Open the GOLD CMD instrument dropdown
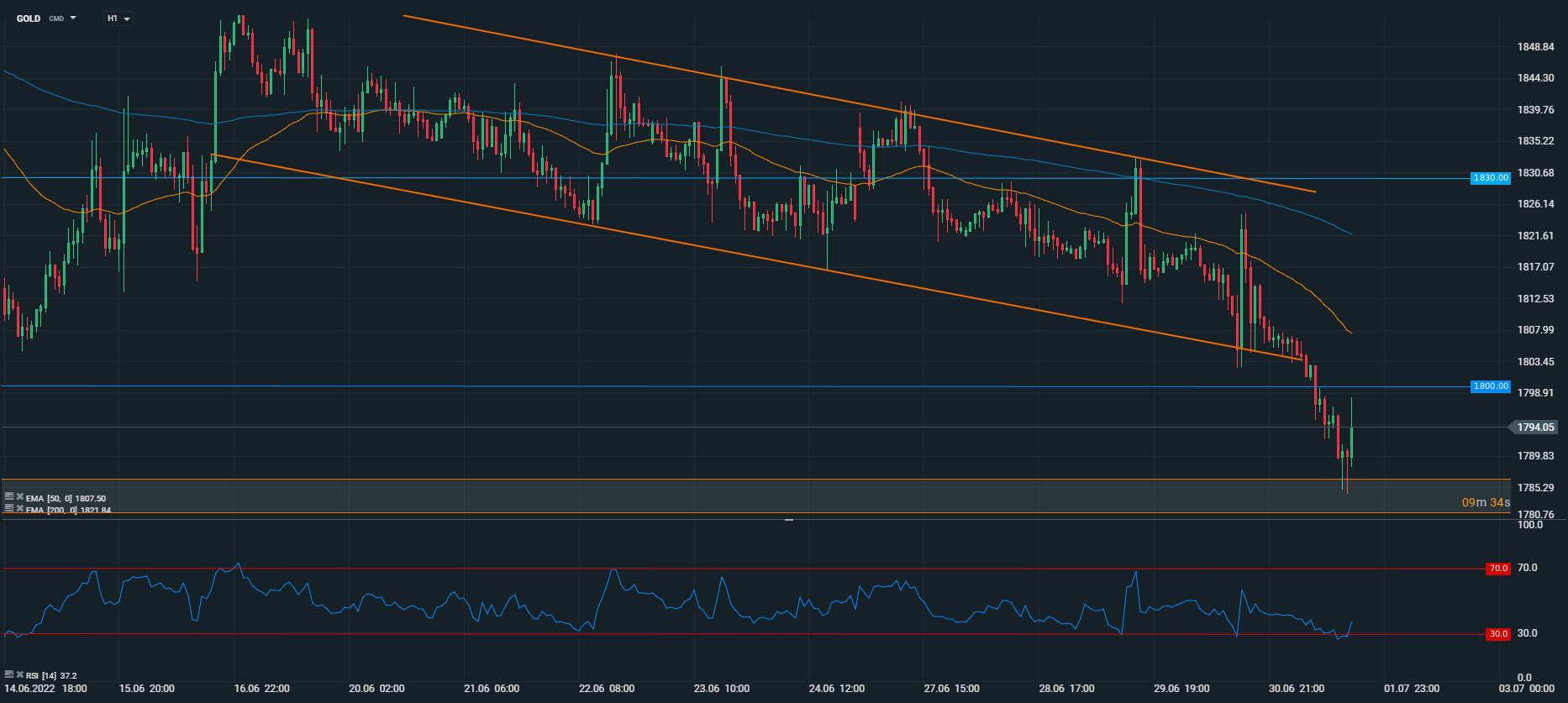Viewport: 1568px width, 703px height. 46,18
